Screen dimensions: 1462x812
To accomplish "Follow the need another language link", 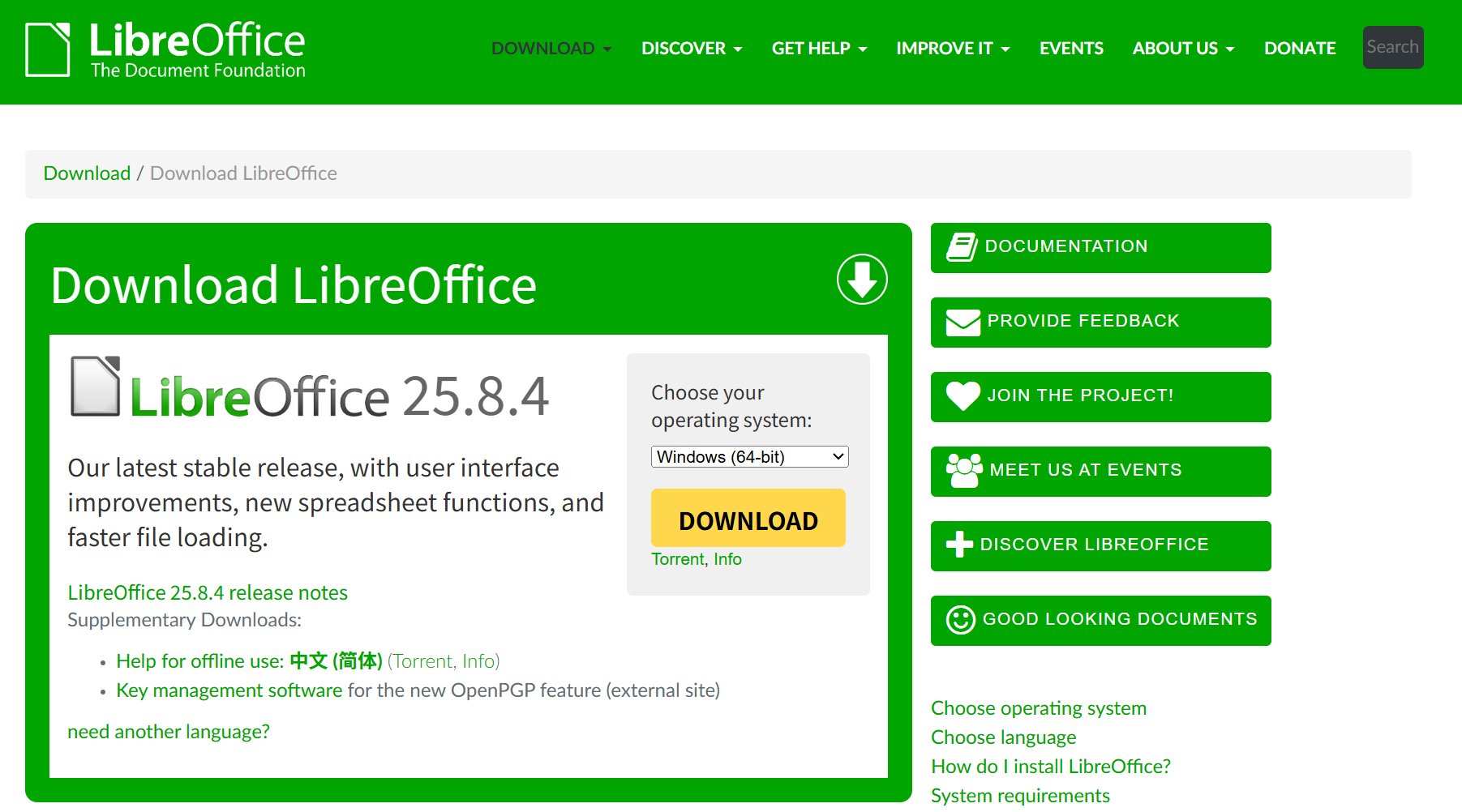I will [x=169, y=732].
